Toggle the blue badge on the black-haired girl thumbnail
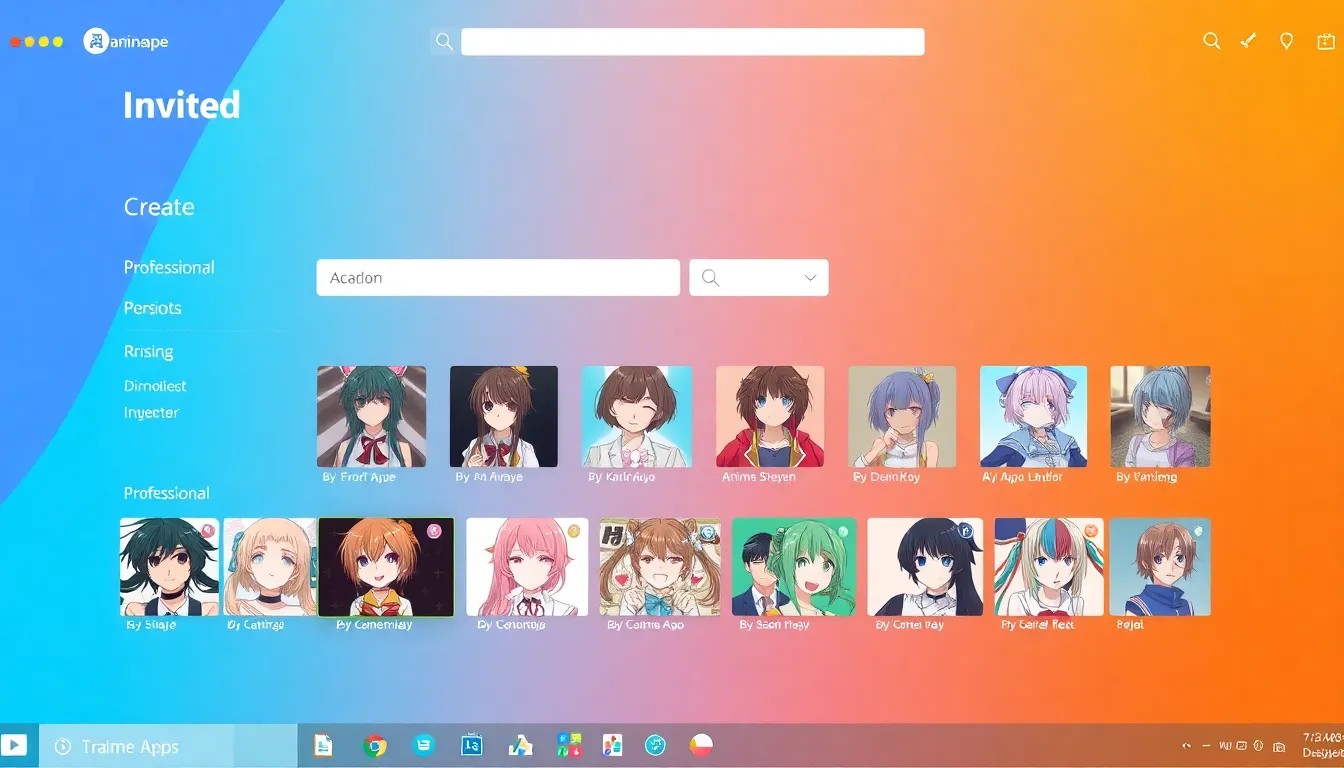The image size is (1344, 768). 965,531
